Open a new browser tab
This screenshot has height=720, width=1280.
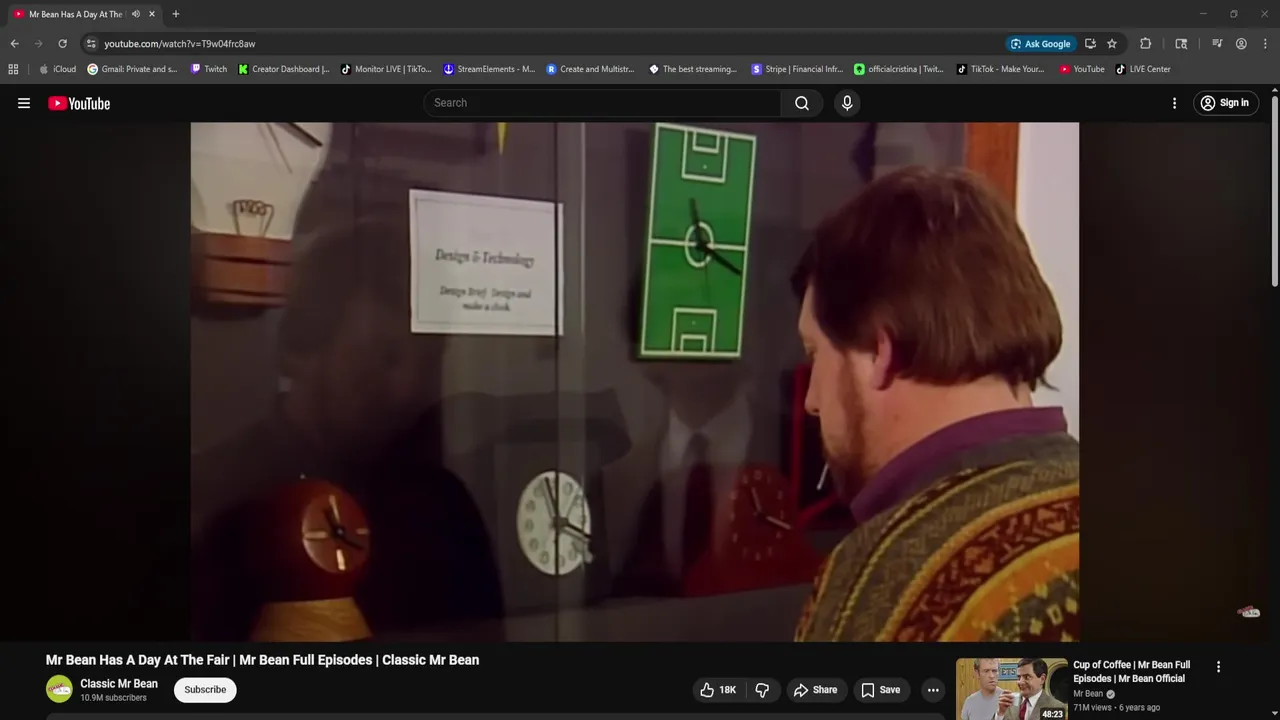[x=176, y=14]
